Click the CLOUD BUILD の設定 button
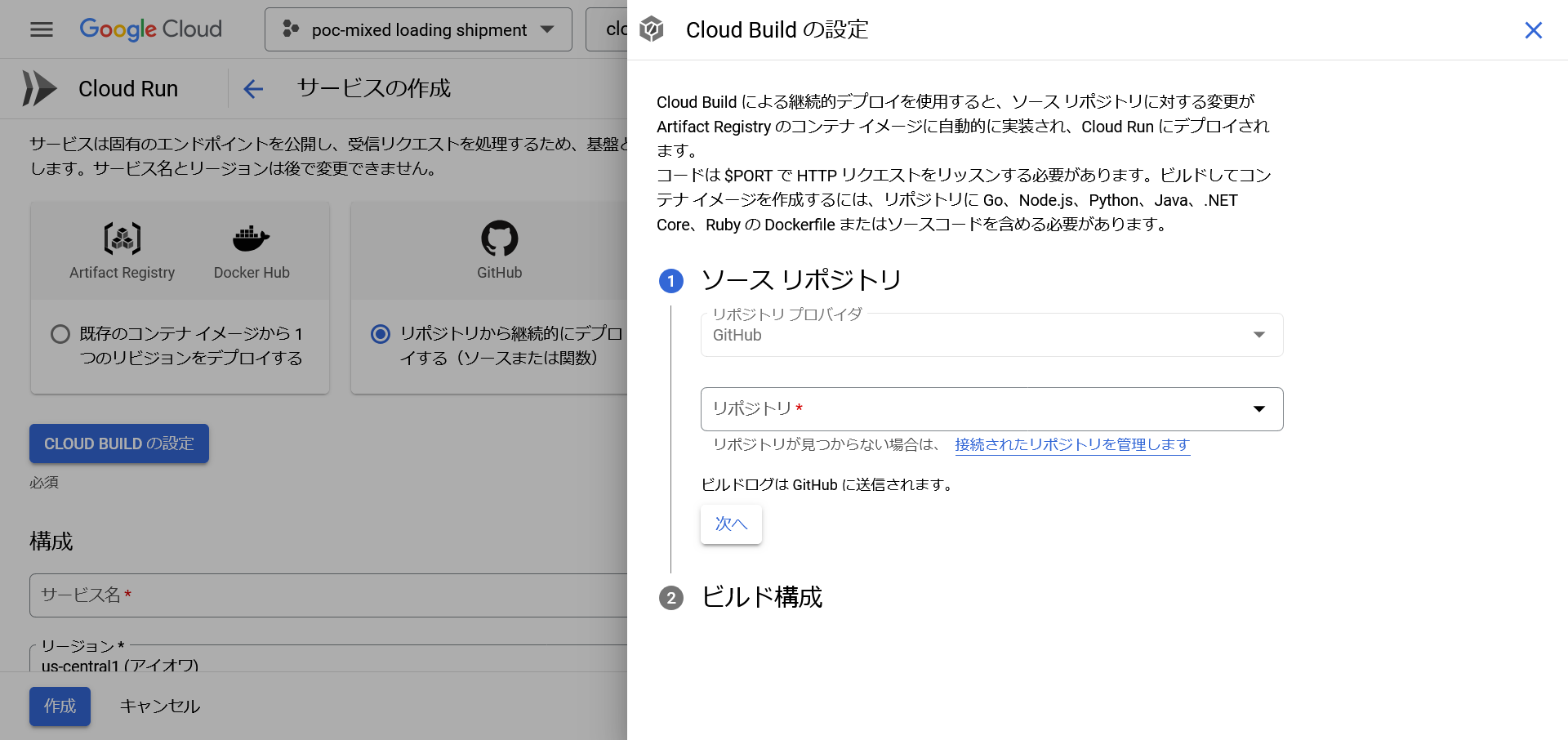 pyautogui.click(x=119, y=444)
